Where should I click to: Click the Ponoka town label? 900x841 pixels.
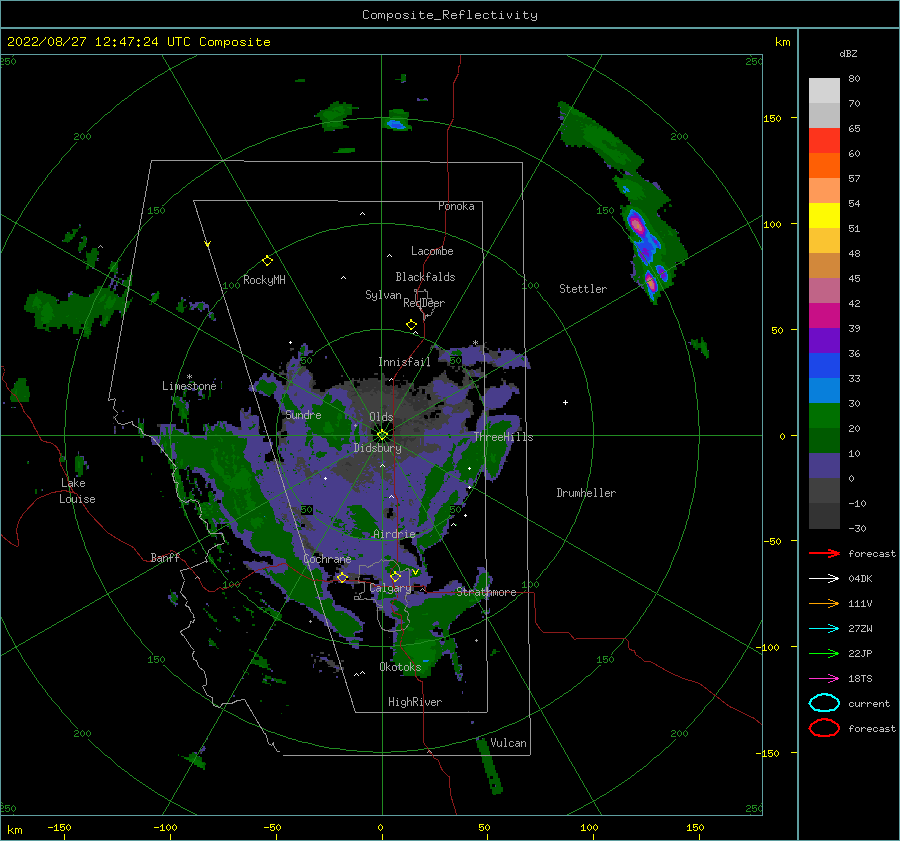pyautogui.click(x=456, y=206)
